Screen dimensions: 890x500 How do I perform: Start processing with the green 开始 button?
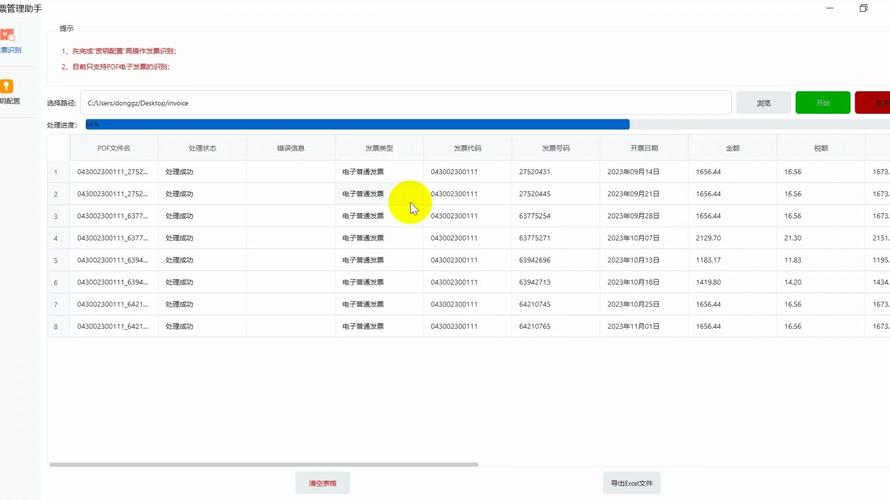822,103
